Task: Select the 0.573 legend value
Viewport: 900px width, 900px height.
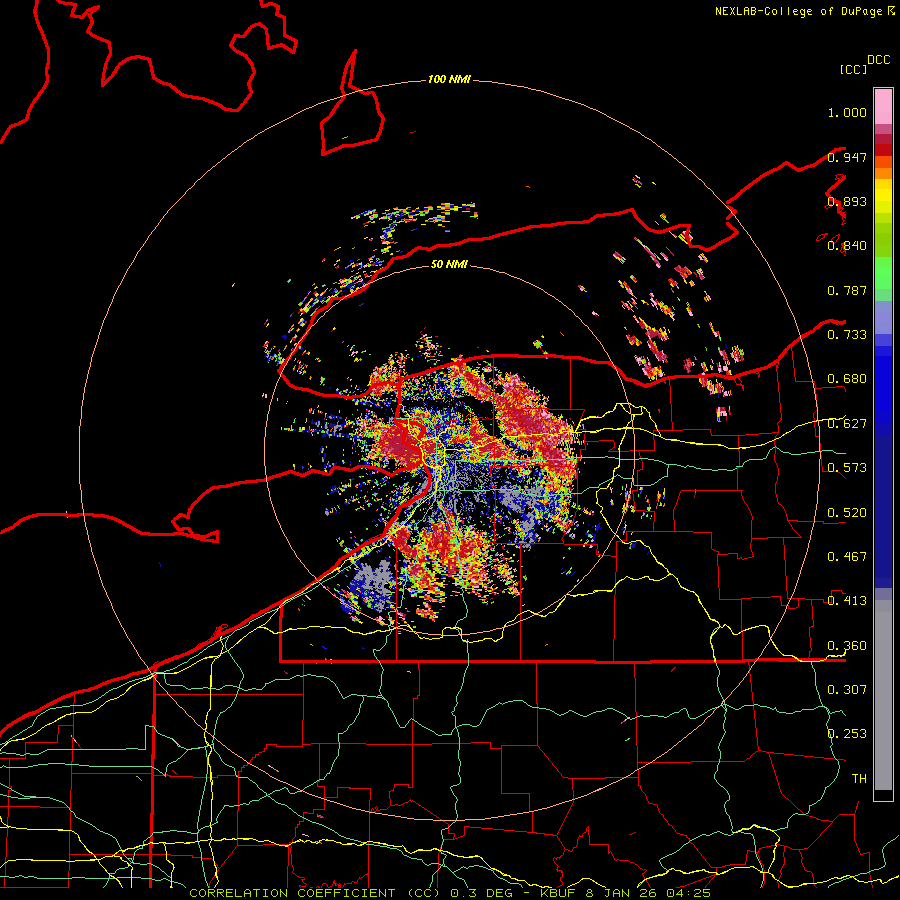Action: tap(847, 468)
